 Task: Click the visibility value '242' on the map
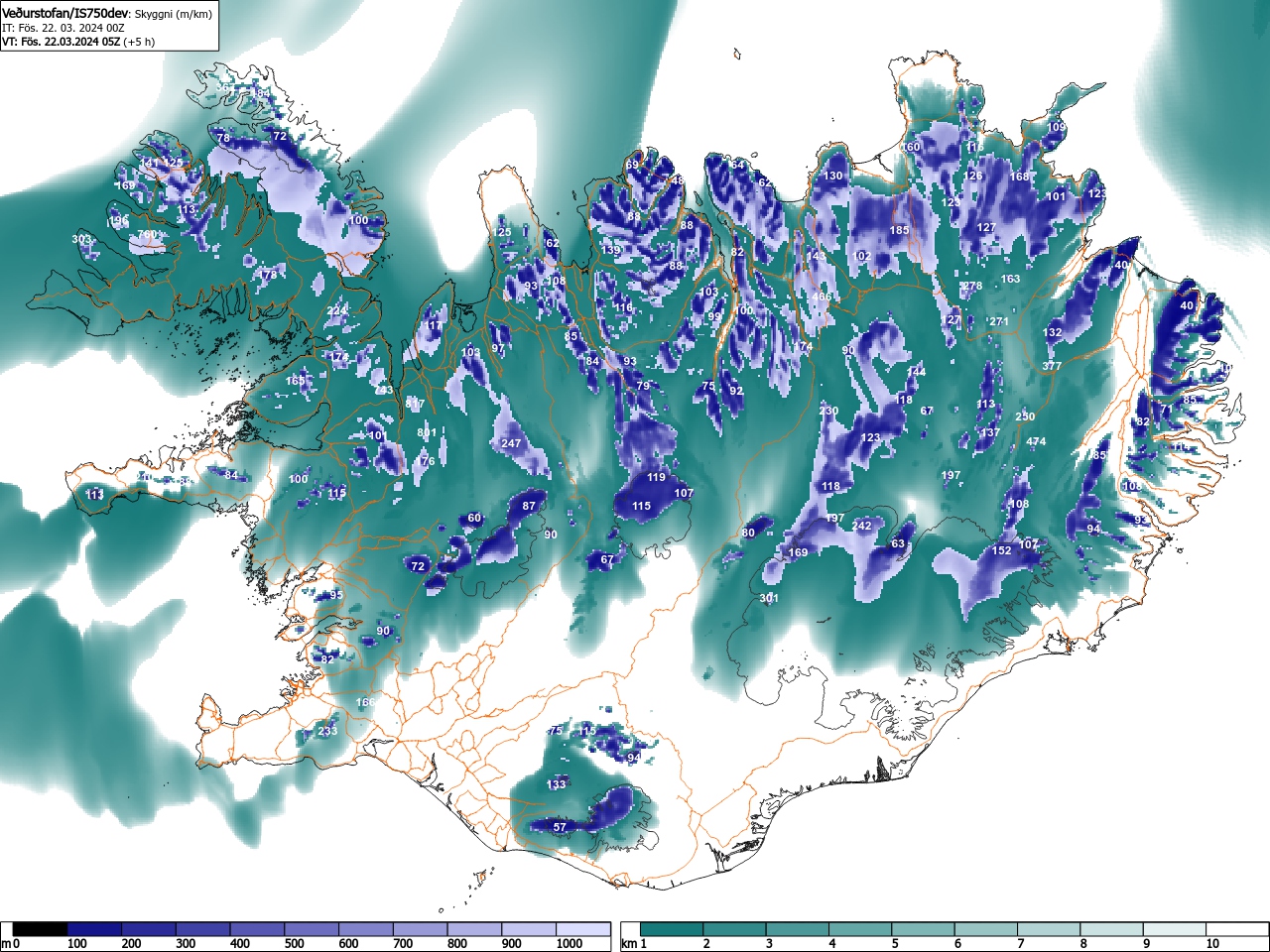pyautogui.click(x=862, y=527)
